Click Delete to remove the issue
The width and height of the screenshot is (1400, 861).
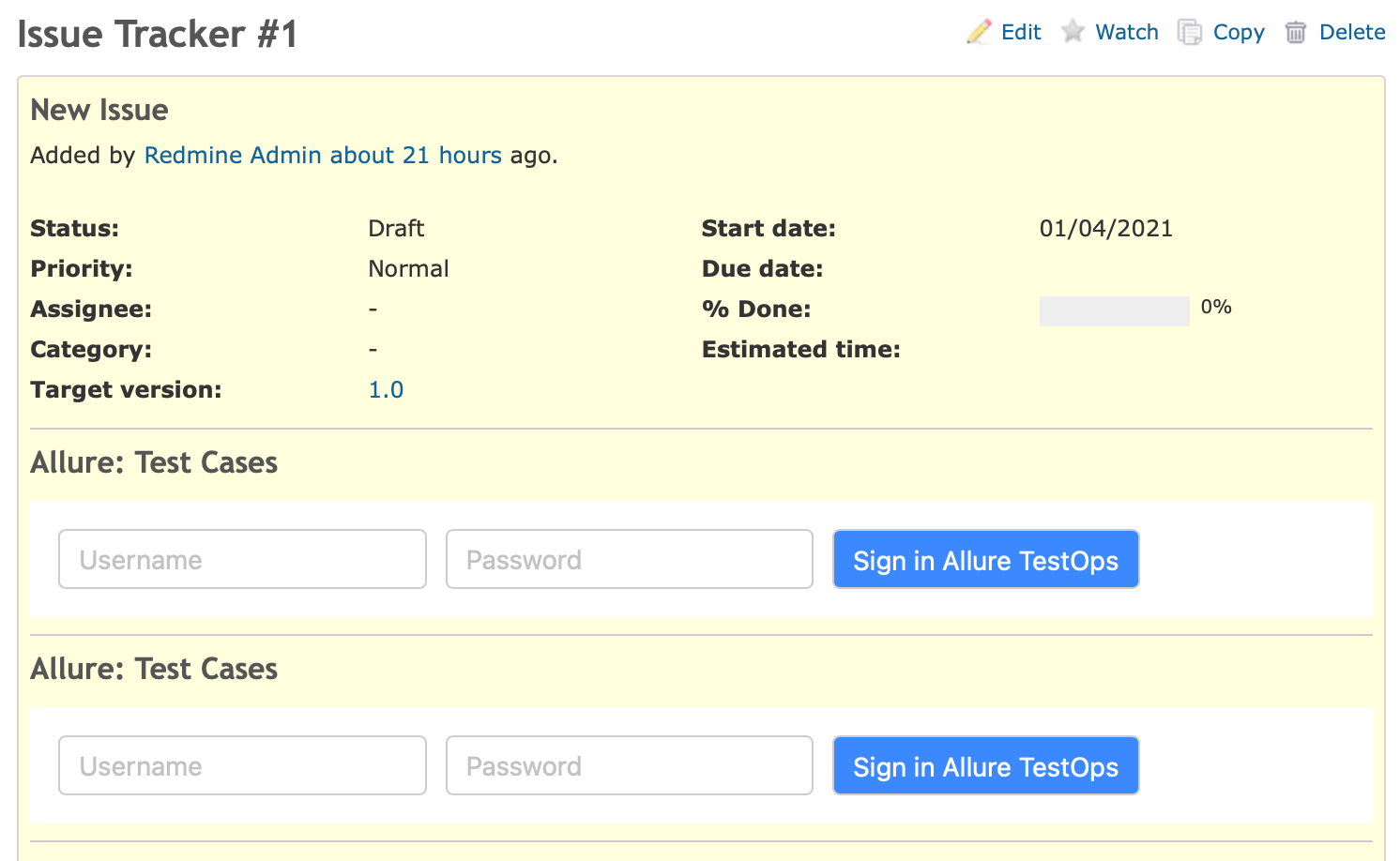1352,31
